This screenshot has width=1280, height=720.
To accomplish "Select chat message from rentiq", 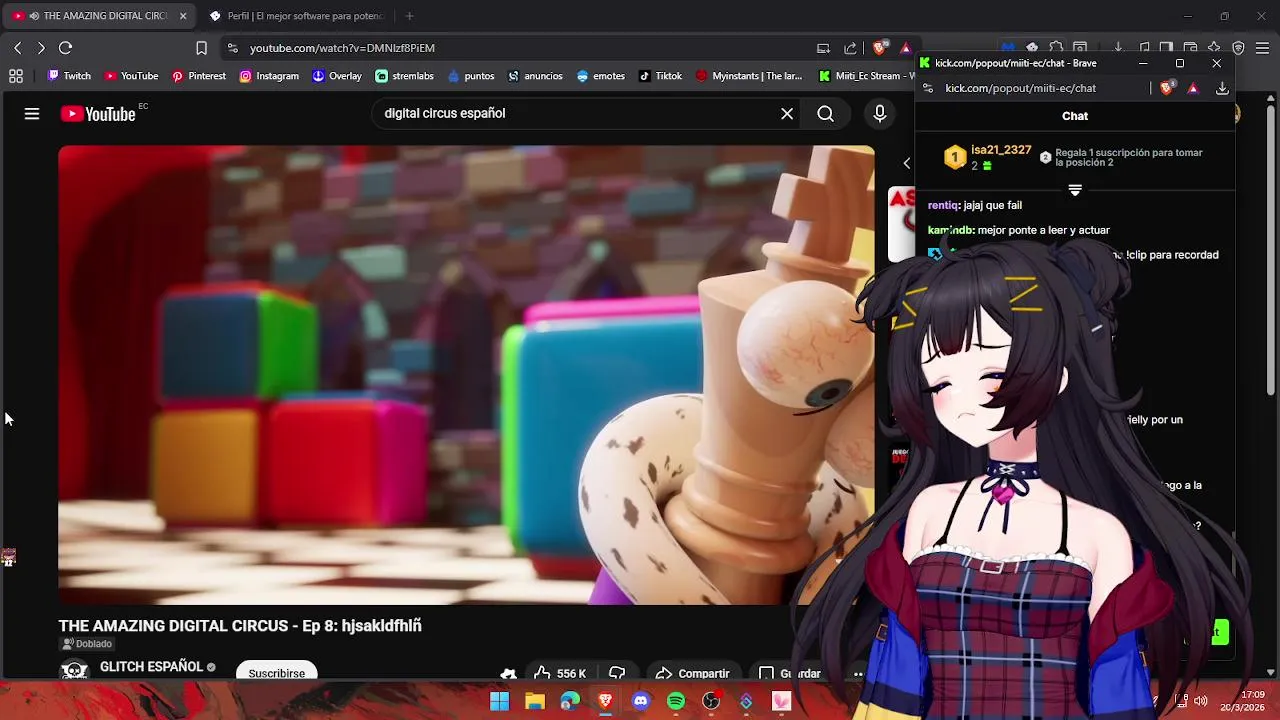I will click(975, 205).
